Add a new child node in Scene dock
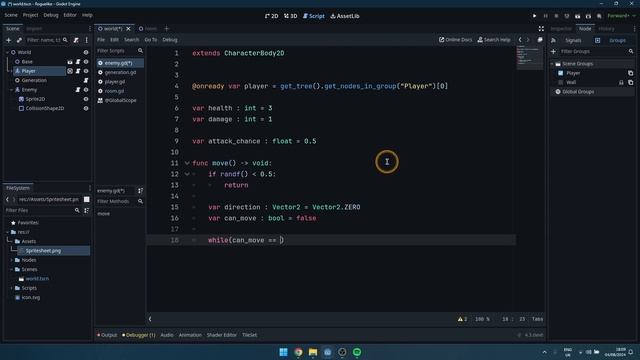Viewport: 640px width, 360px height. (x=9, y=40)
